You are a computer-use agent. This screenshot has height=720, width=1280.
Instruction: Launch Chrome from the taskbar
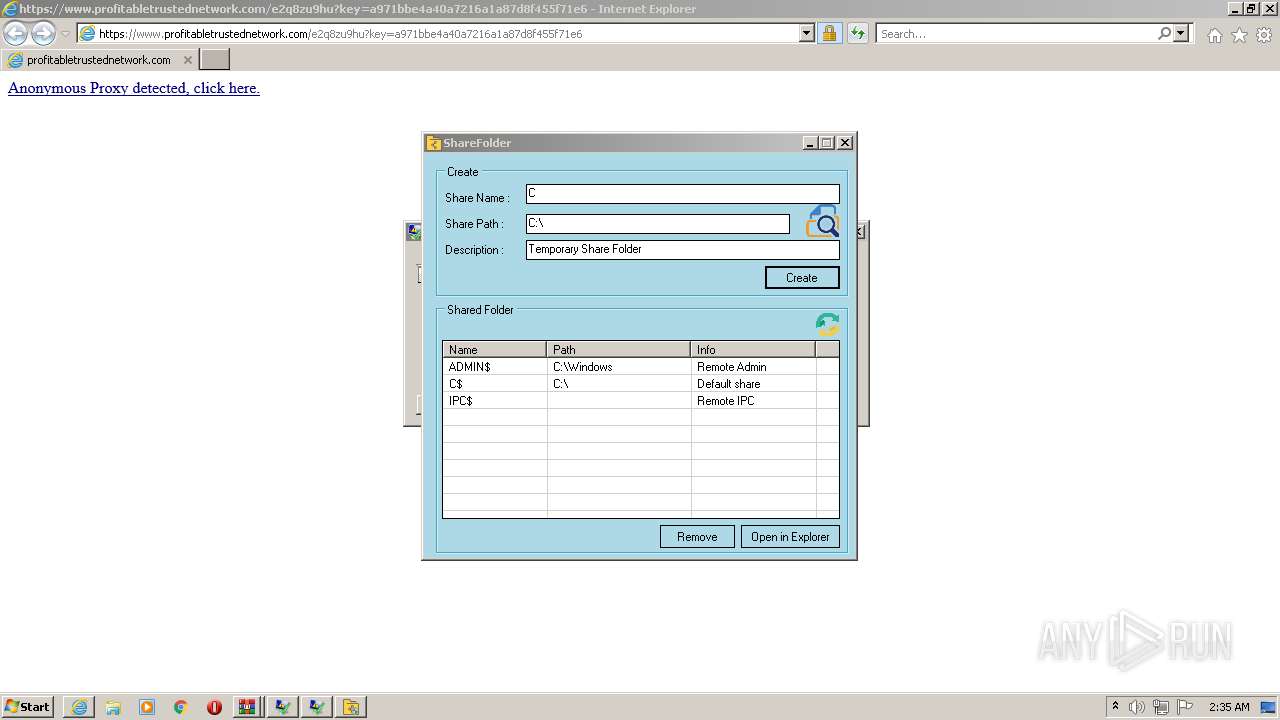(181, 707)
